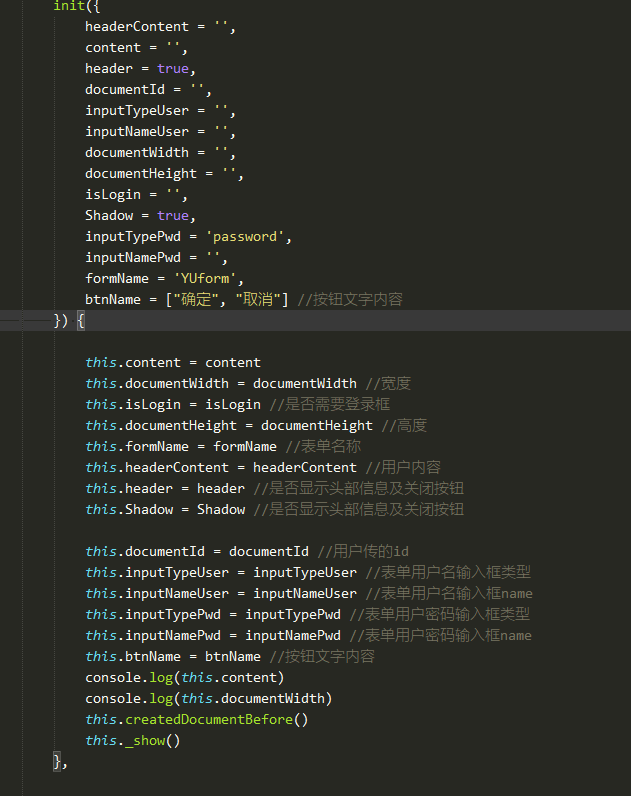Click the 'init({' function declaration
Image resolution: width=631 pixels, height=796 pixels.
pyautogui.click(x=77, y=6)
